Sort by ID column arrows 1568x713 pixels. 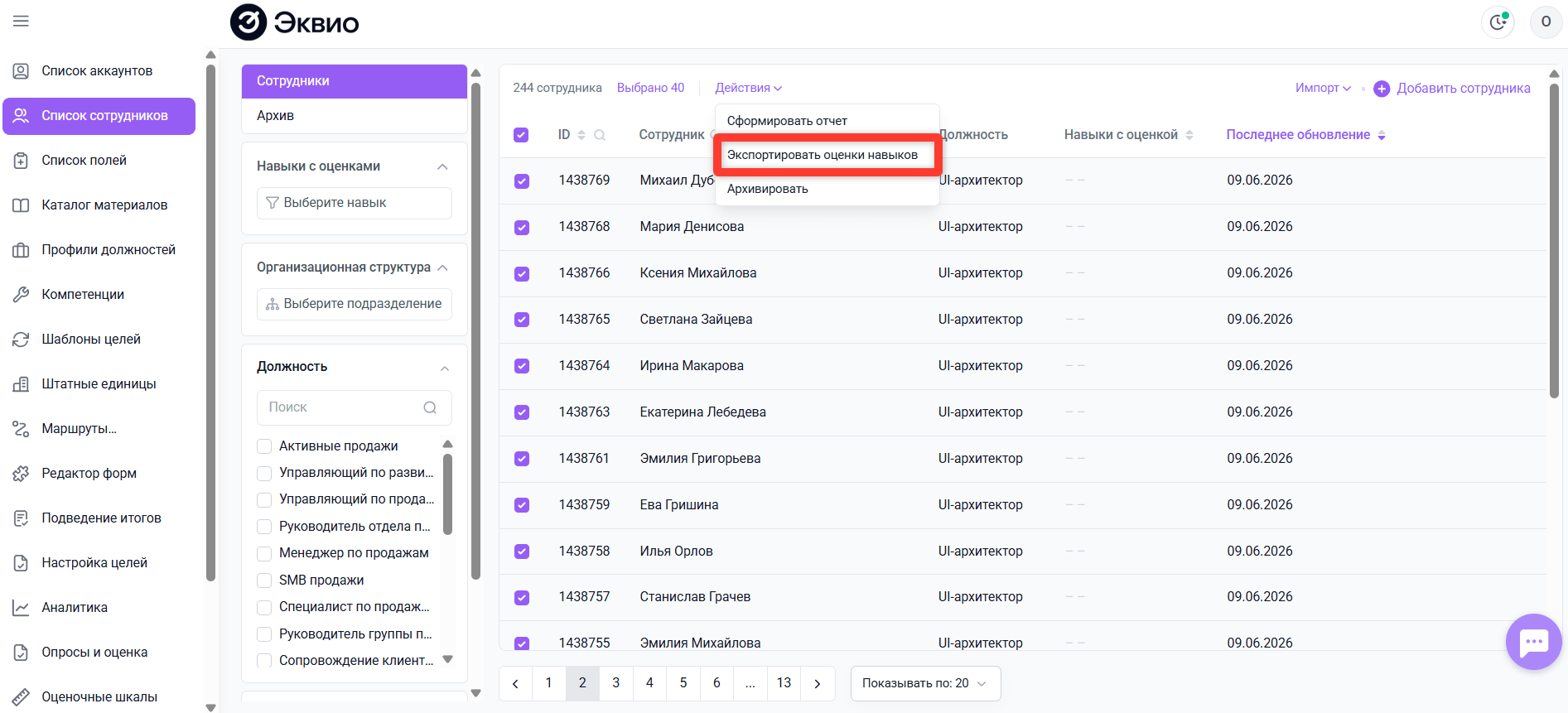tap(581, 135)
